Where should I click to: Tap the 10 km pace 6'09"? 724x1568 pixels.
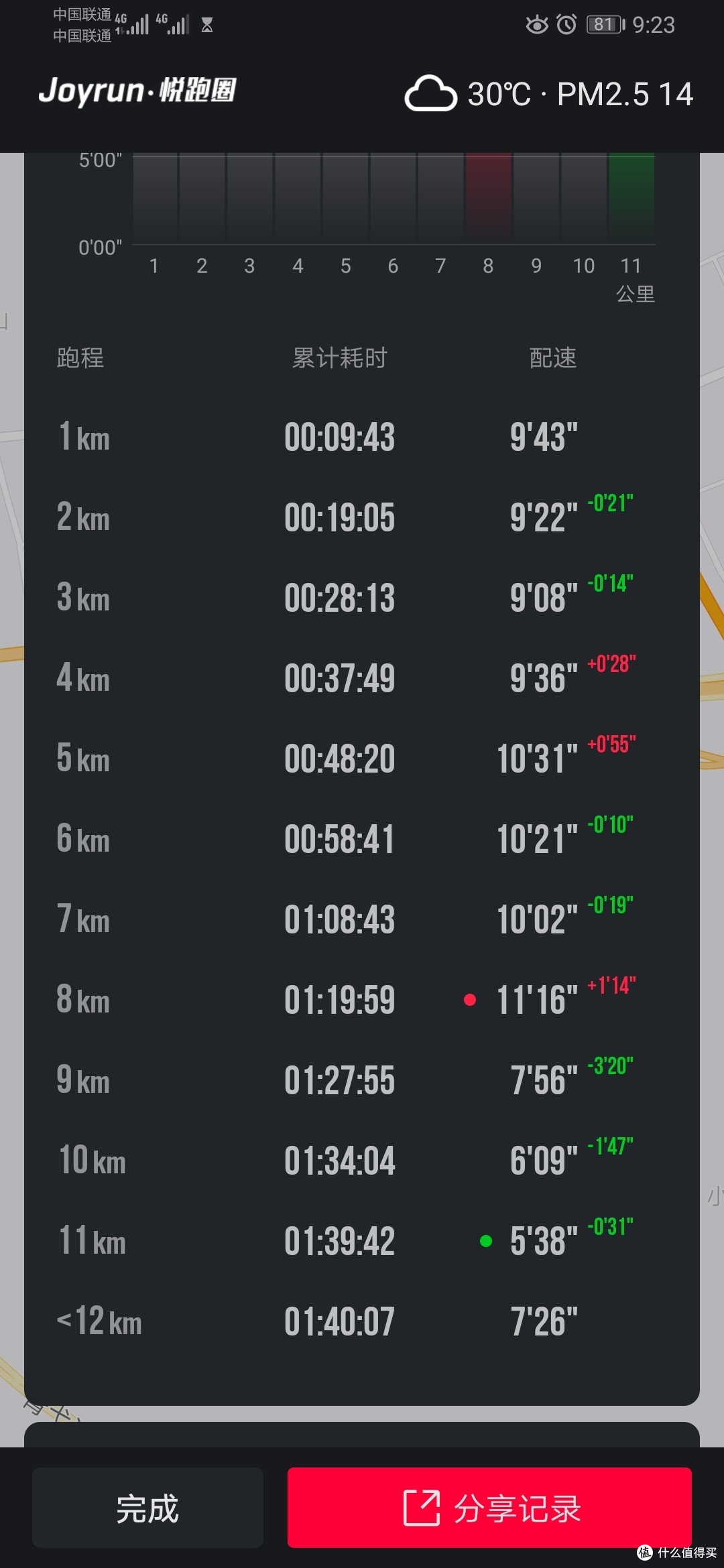point(543,1161)
